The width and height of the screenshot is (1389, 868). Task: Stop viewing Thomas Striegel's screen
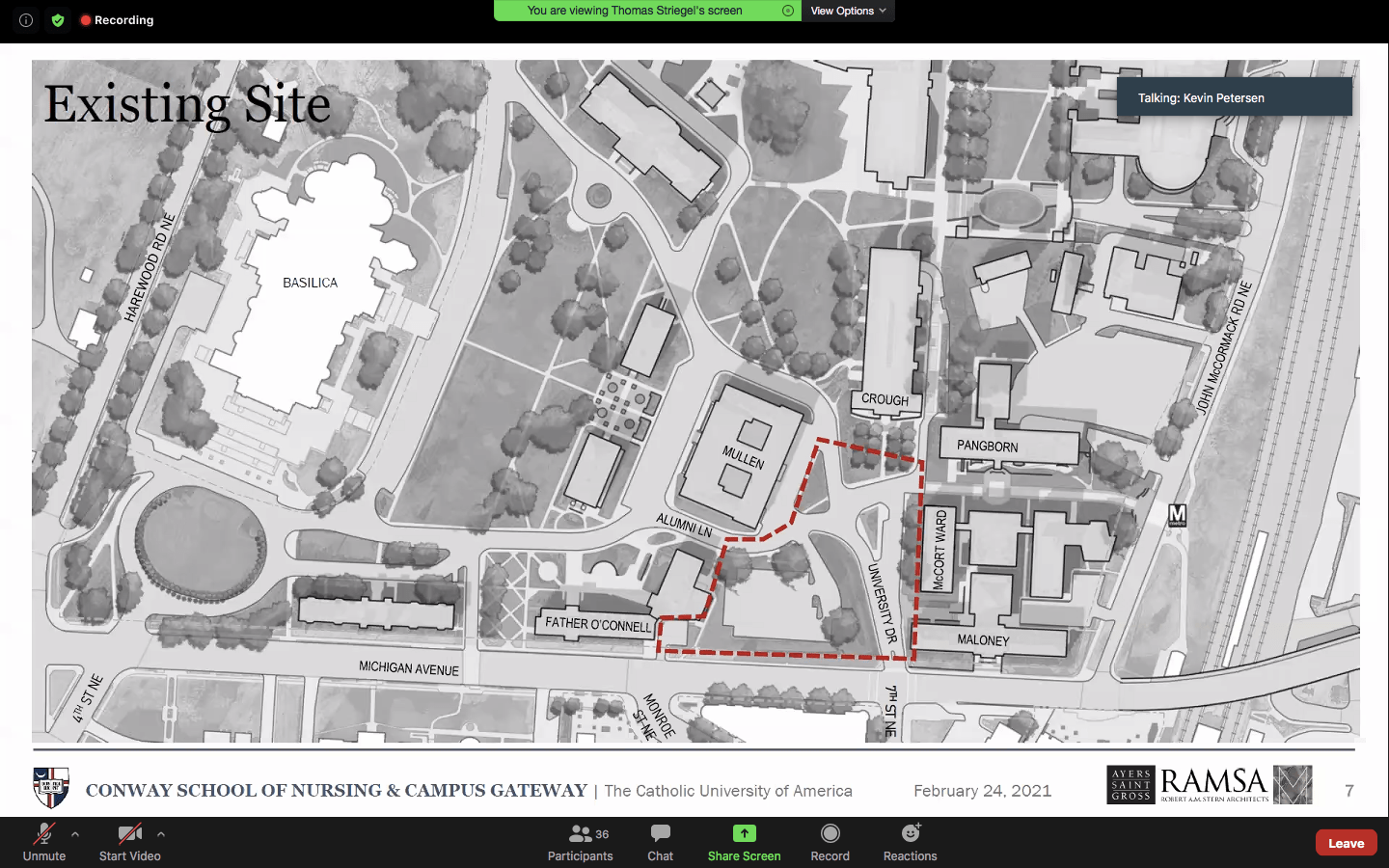click(x=788, y=11)
